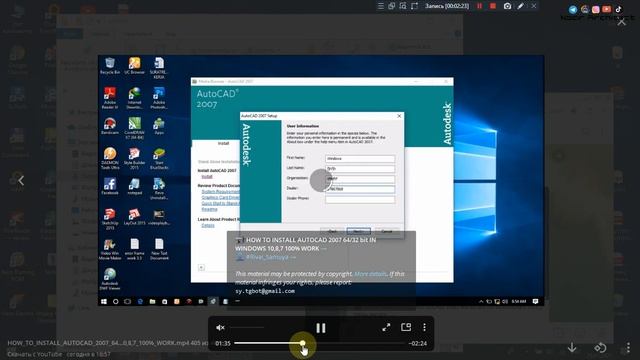
Task: Stop the screen recording
Action: coord(493,6)
